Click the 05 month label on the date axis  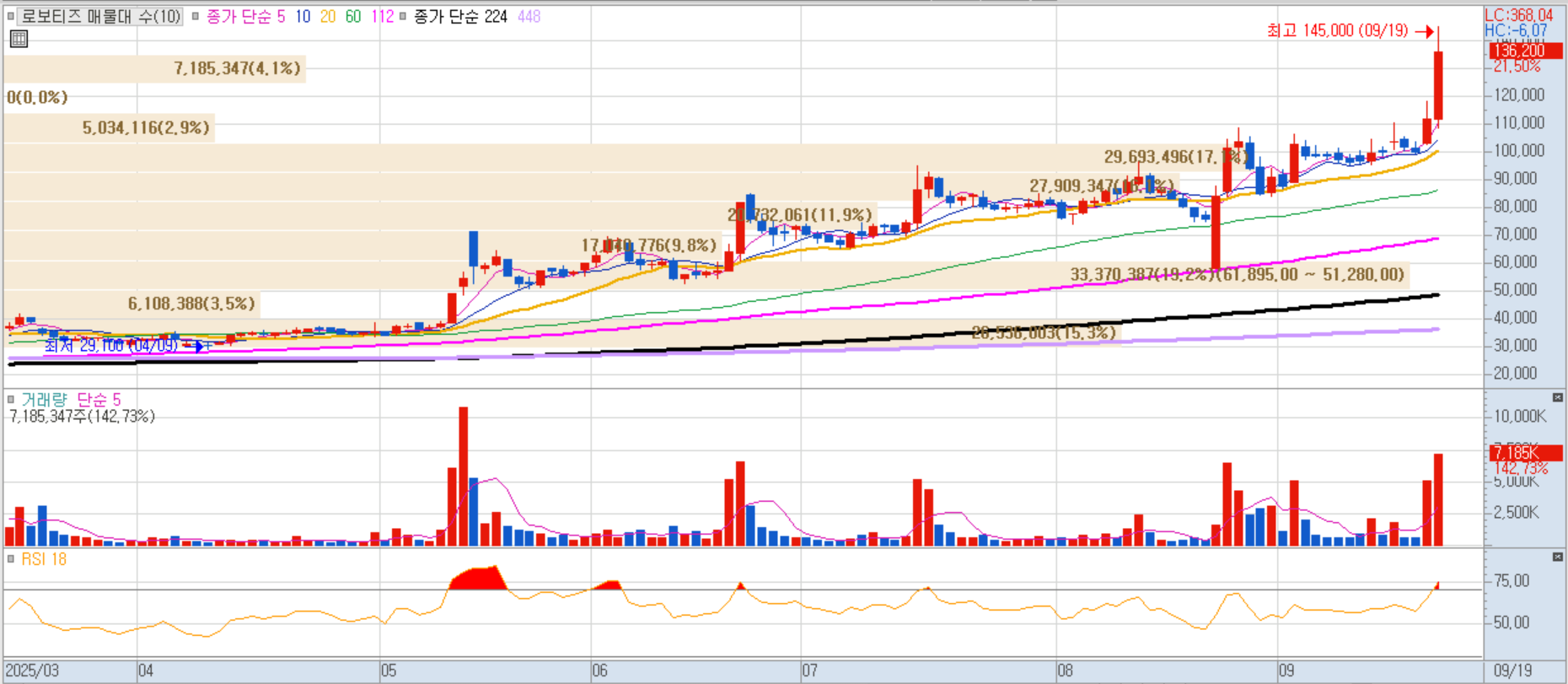389,671
